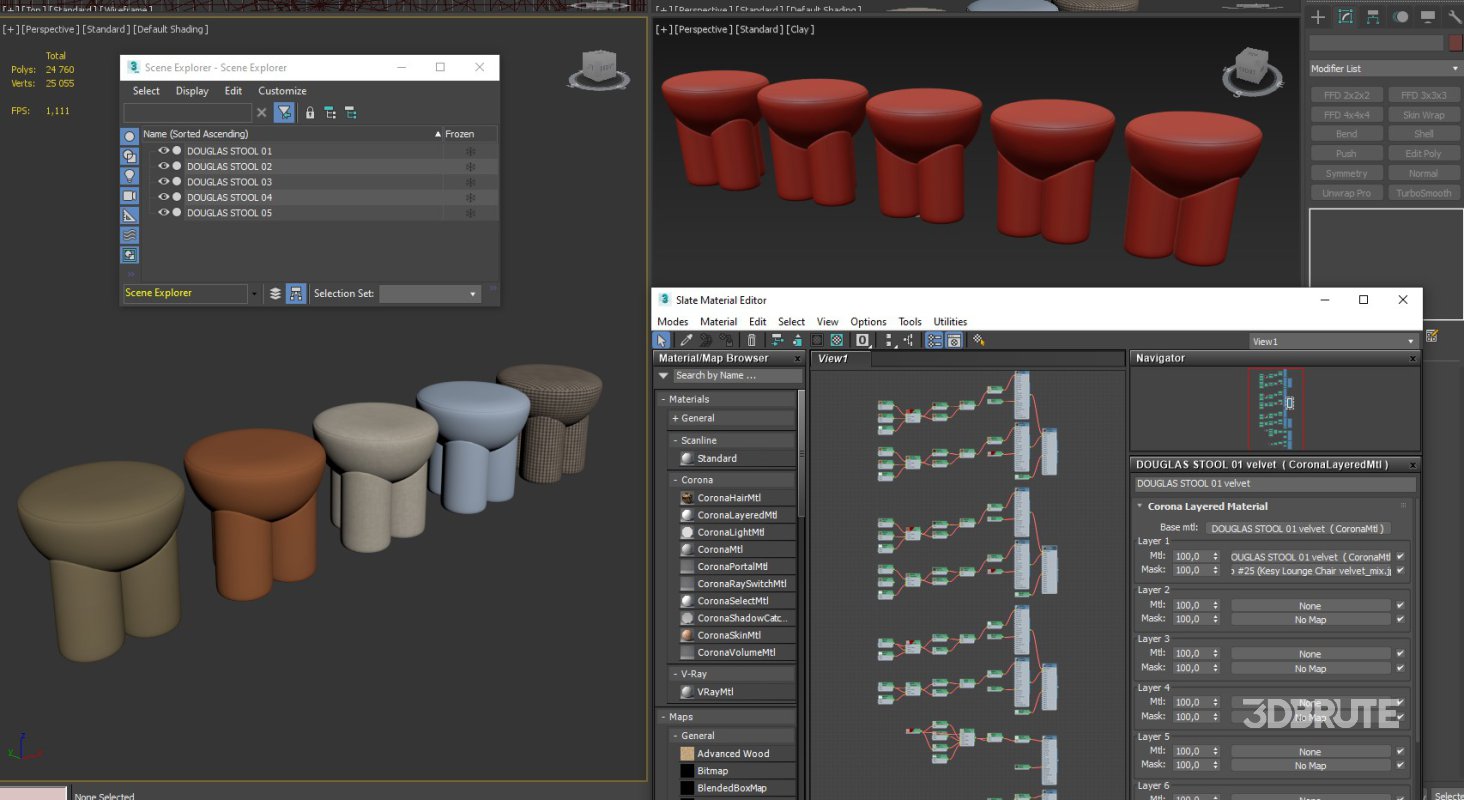
Task: Disable the display filter funnel toggle
Action: pos(284,112)
